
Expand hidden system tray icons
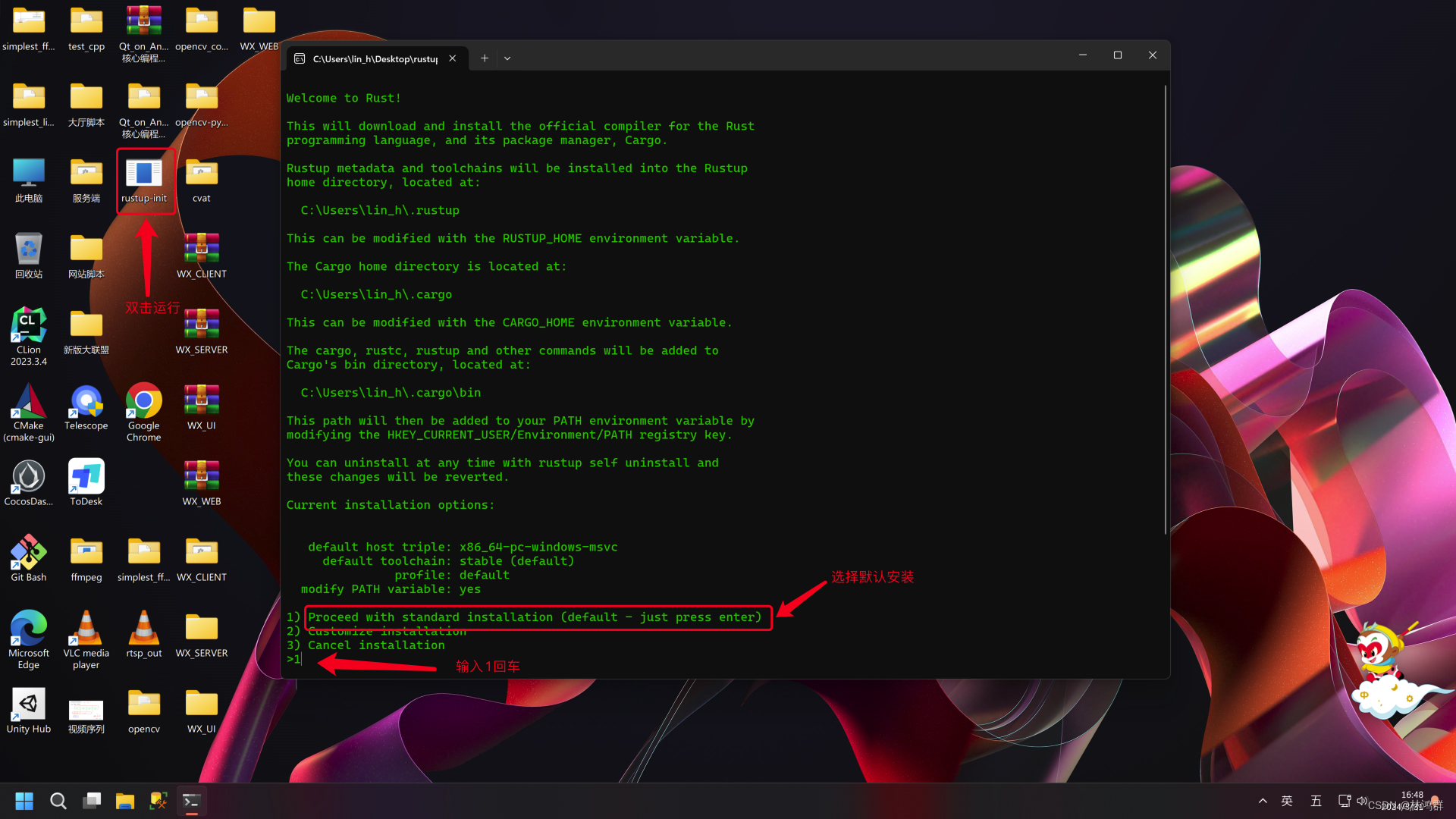pyautogui.click(x=1263, y=800)
